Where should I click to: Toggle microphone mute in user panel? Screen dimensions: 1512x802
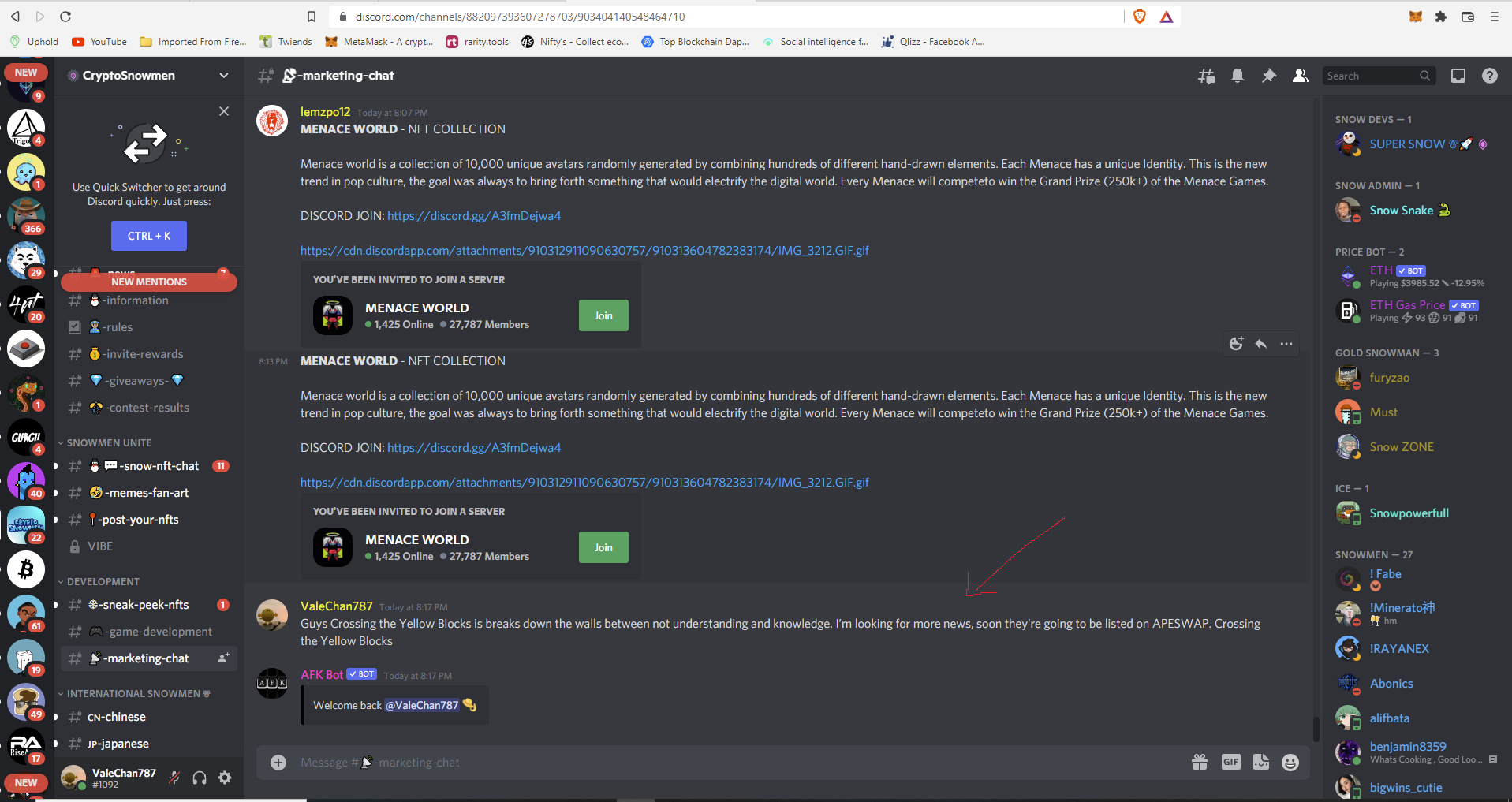174,778
